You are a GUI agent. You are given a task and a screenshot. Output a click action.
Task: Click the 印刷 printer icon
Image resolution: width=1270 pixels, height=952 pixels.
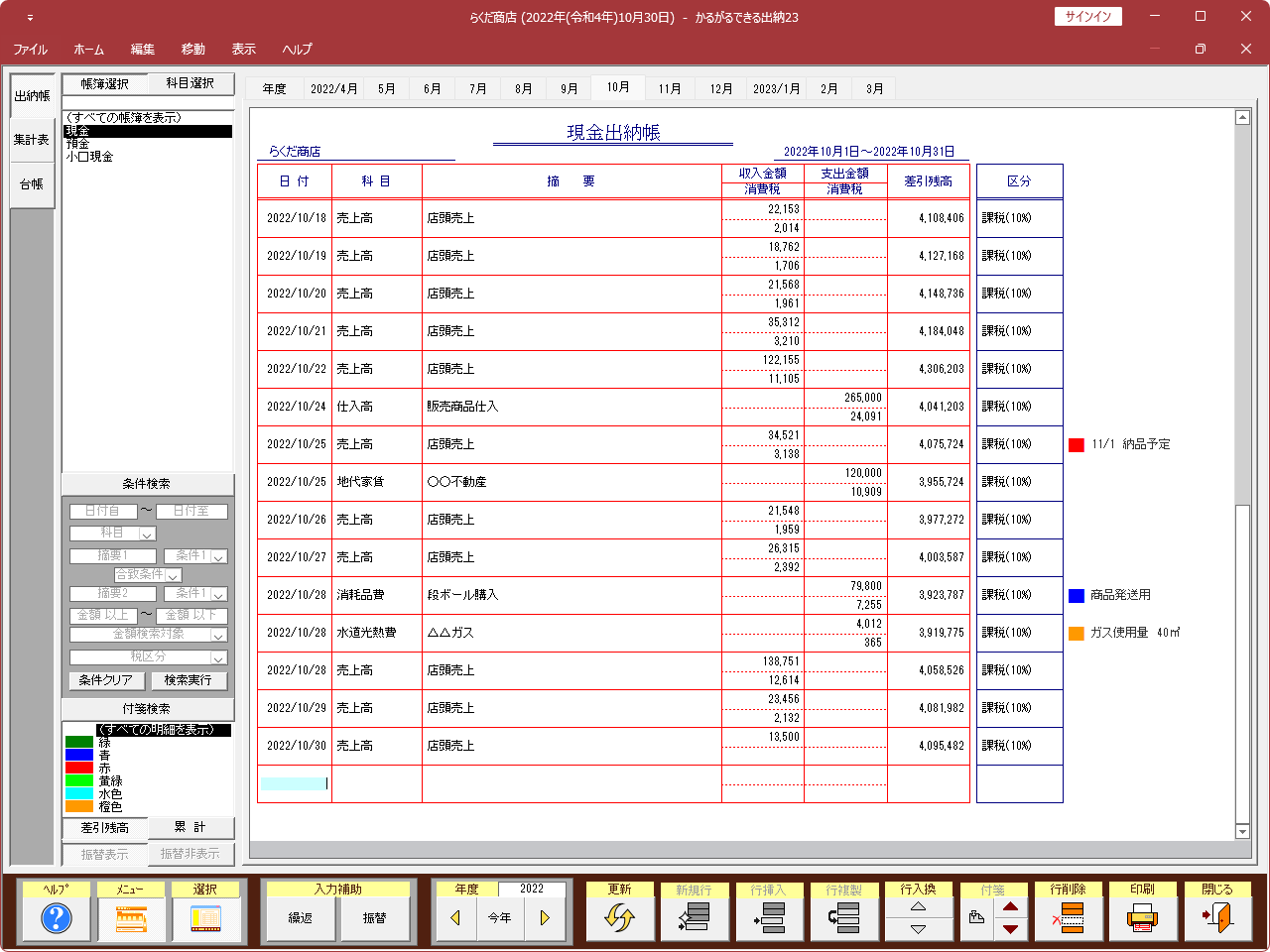1142,919
